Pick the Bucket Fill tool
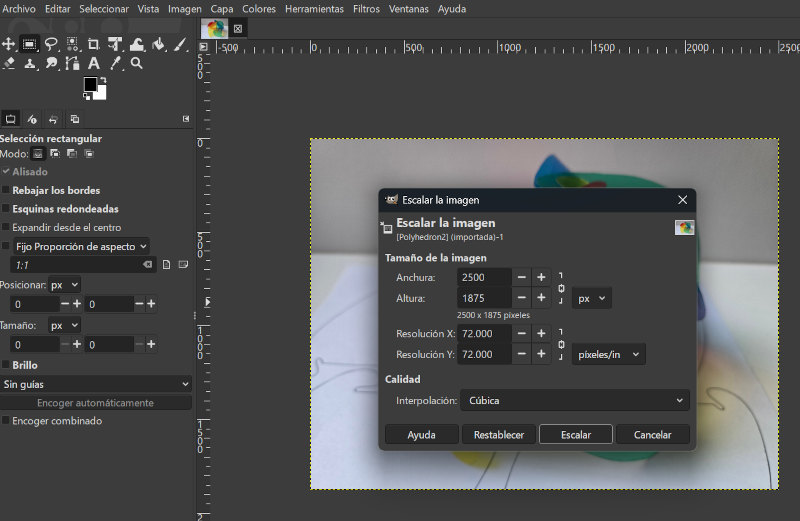The height and width of the screenshot is (521, 800). pos(158,44)
